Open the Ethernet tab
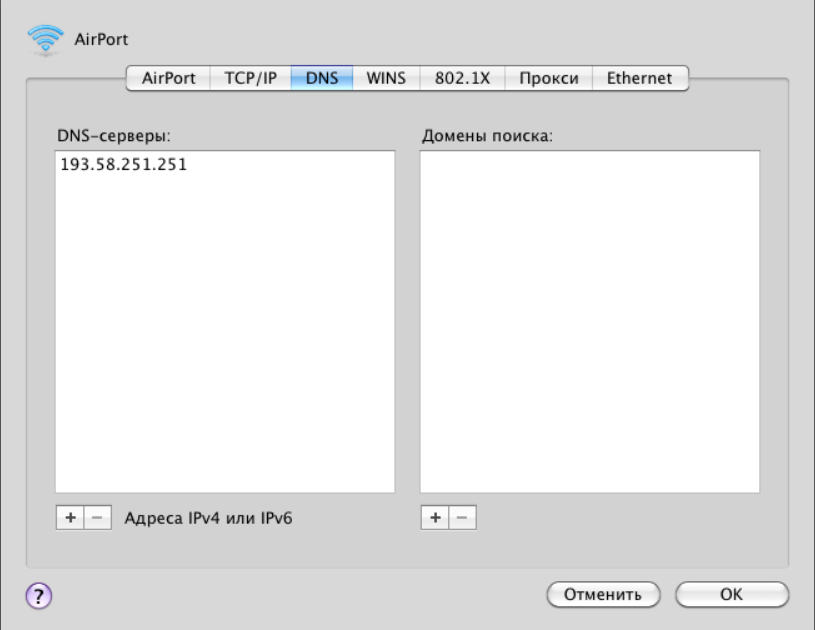The height and width of the screenshot is (630, 815). coord(640,79)
